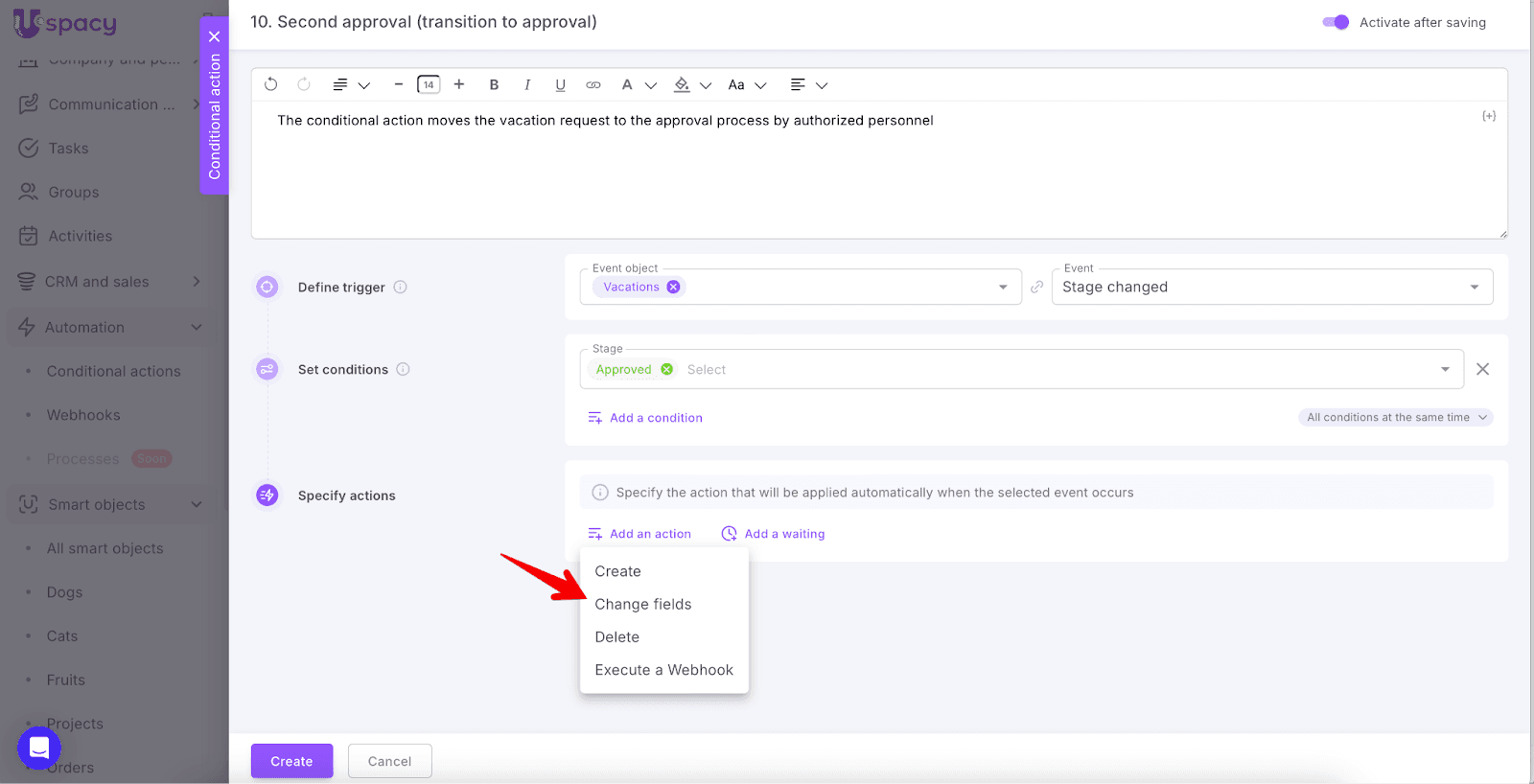The width and height of the screenshot is (1534, 784).
Task: Open All conditions at the same time selector
Action: [1396, 417]
